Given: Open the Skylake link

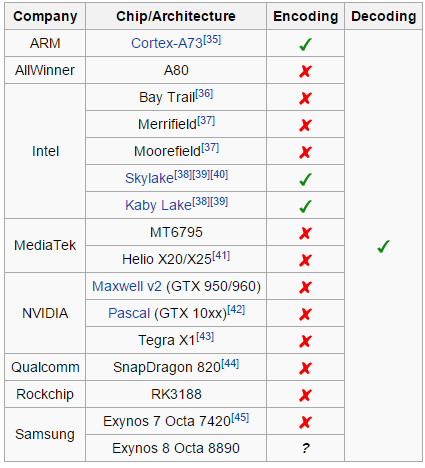Looking at the screenshot, I should pos(149,178).
